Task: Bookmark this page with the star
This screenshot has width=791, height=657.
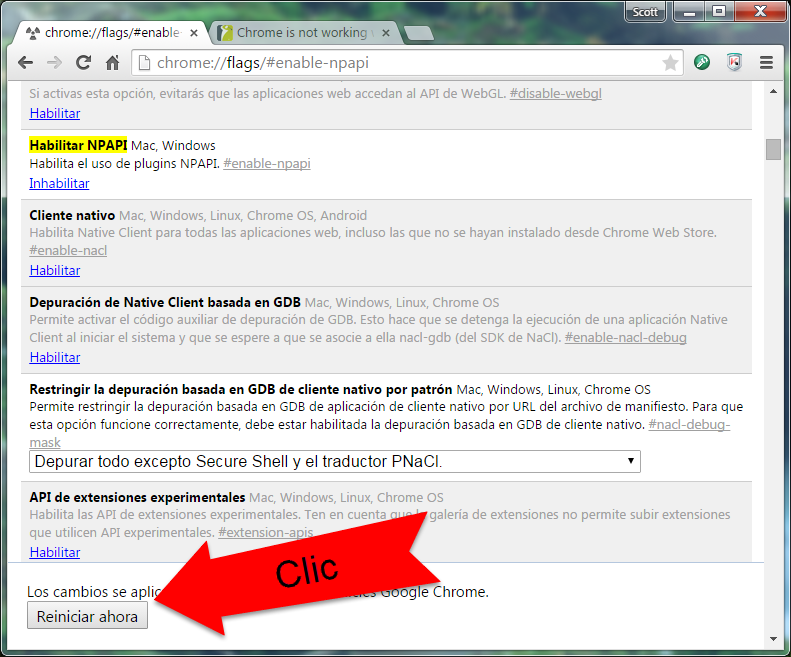Action: [670, 63]
